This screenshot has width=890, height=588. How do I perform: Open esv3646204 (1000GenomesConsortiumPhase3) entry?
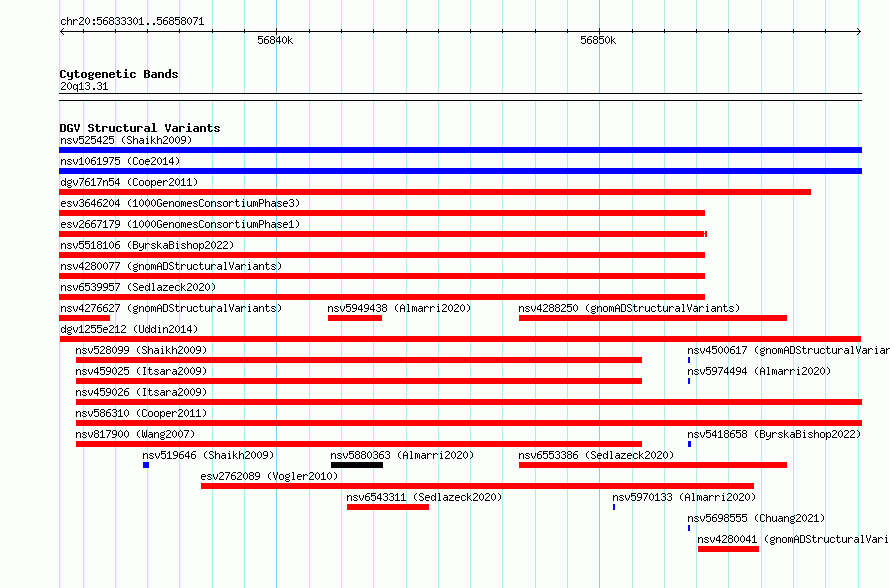coord(180,203)
